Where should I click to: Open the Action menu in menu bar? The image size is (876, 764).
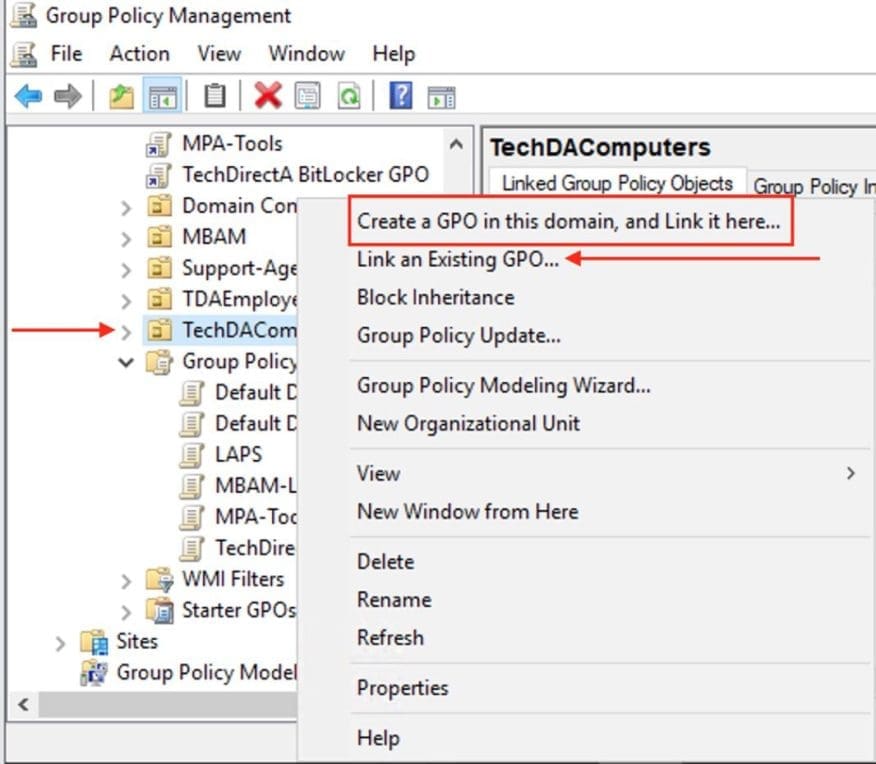coord(139,53)
